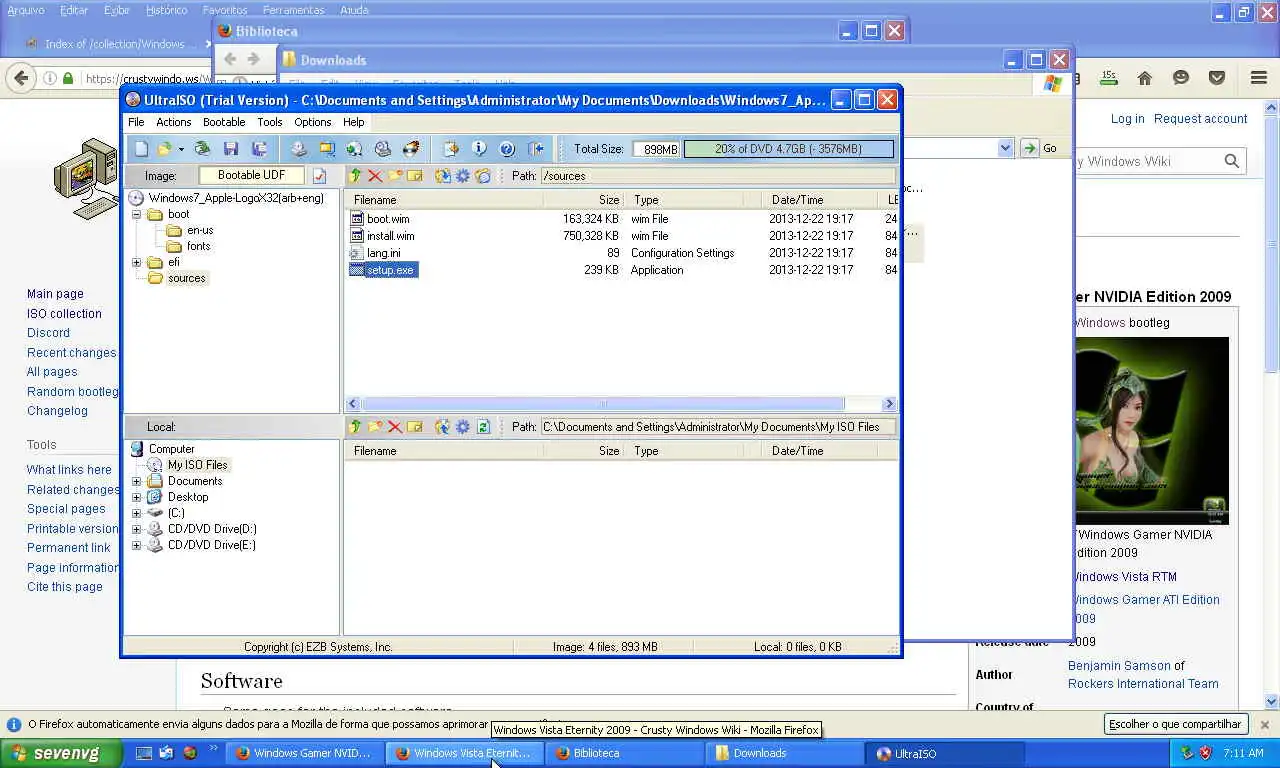Click the Bootable UDF image type field
The image size is (1280, 768).
click(x=252, y=175)
